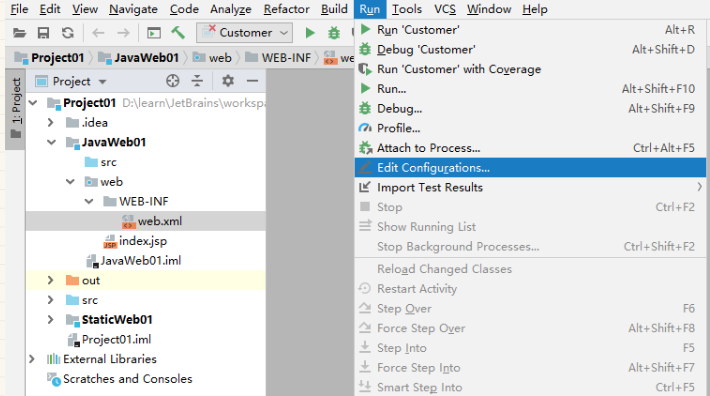Click the Forward navigation arrow
This screenshot has width=710, height=396.
[x=123, y=33]
